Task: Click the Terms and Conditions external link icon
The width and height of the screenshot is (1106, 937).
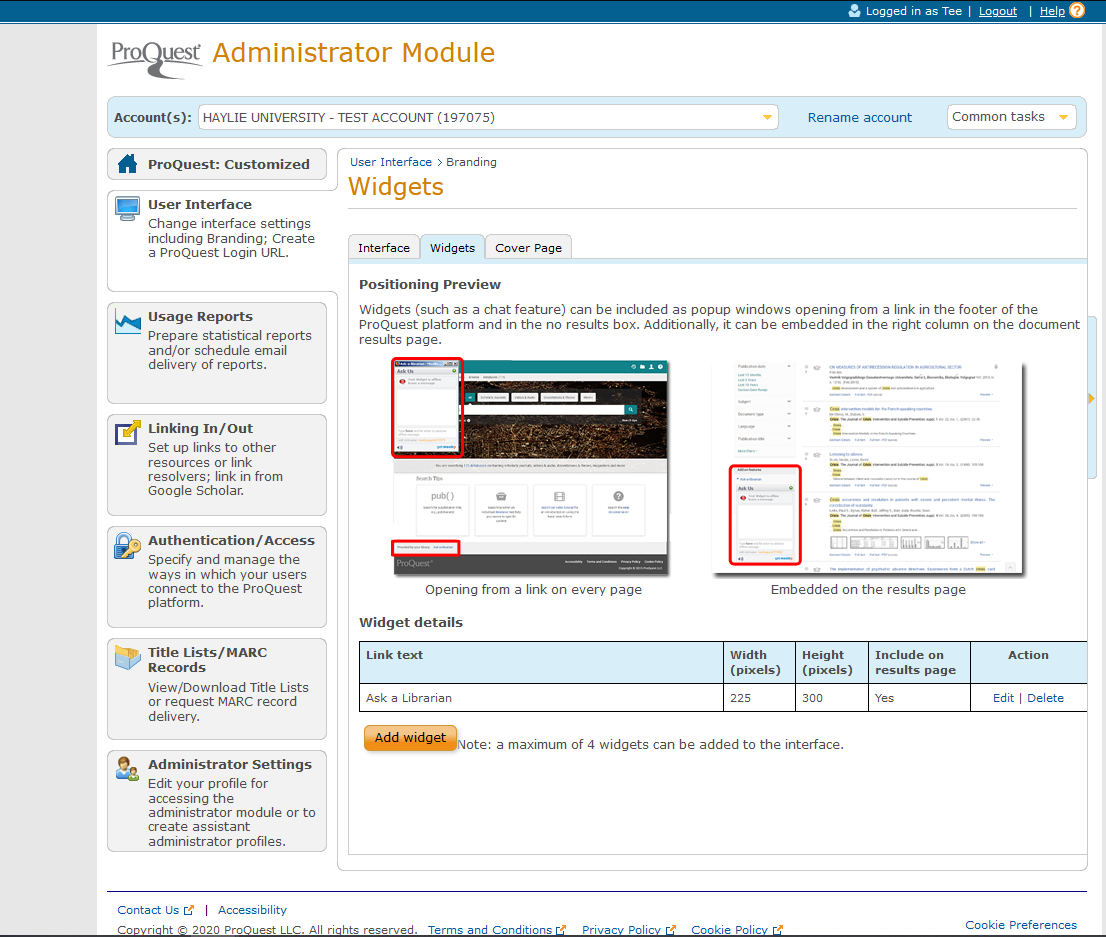Action: point(561,930)
